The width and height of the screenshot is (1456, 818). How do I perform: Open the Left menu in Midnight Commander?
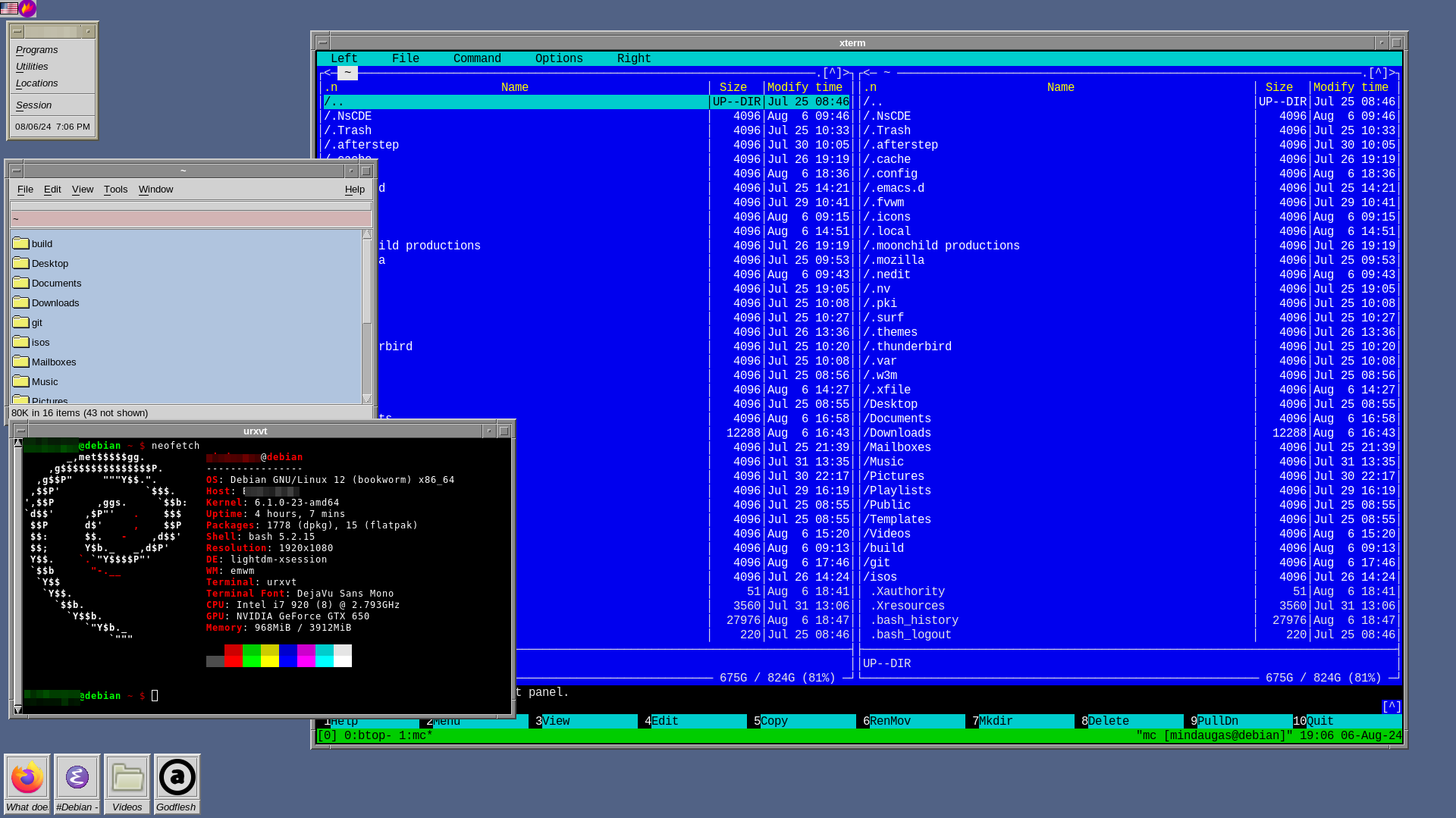[344, 58]
